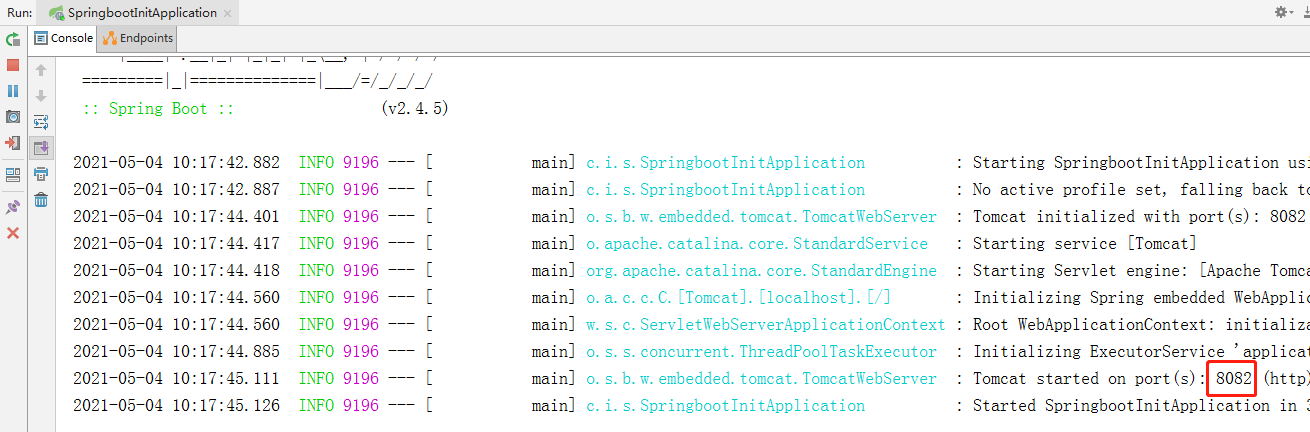Rerun SpringbootInitApplication with the green rerun icon
The width and height of the screenshot is (1310, 432).
(13, 39)
